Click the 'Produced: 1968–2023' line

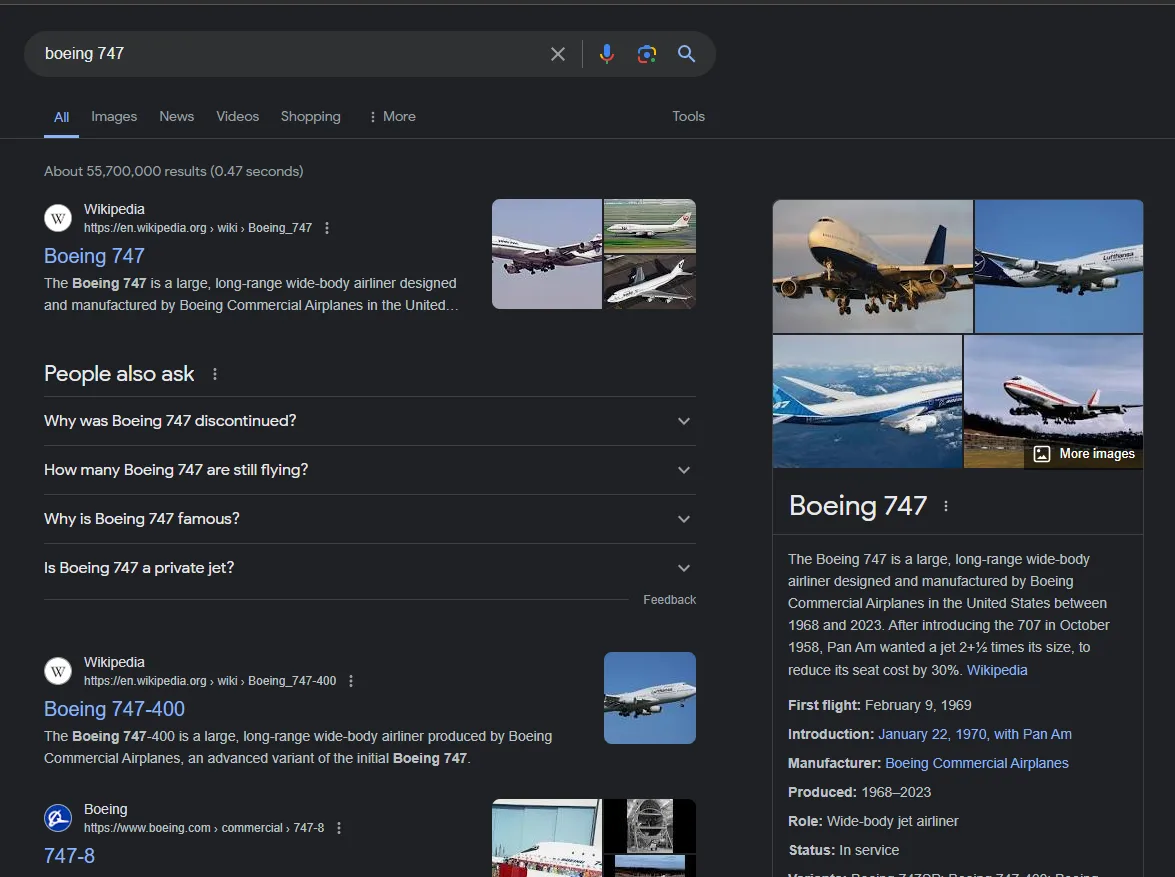[x=860, y=792]
